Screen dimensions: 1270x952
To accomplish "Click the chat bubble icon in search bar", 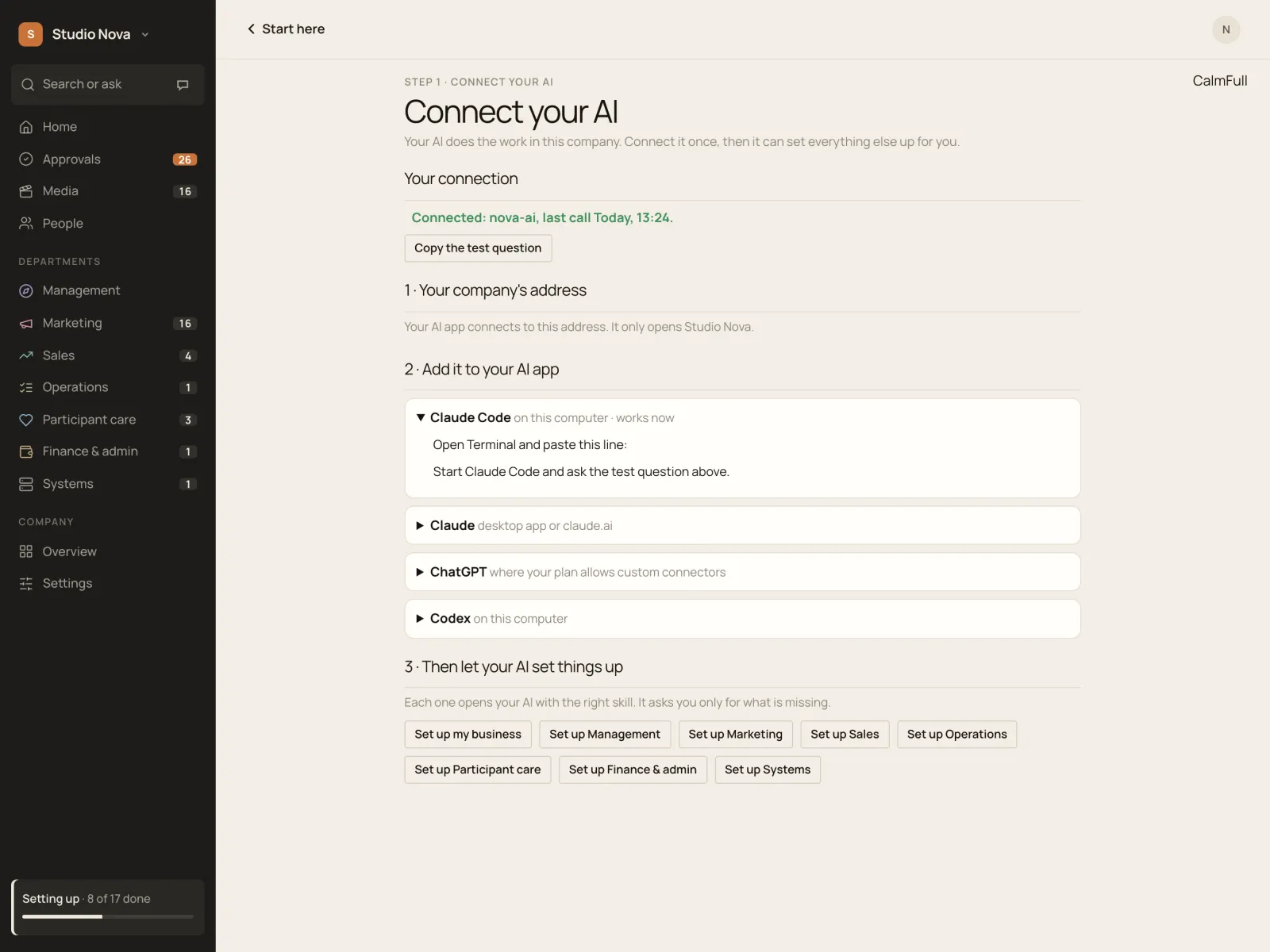I will point(183,85).
